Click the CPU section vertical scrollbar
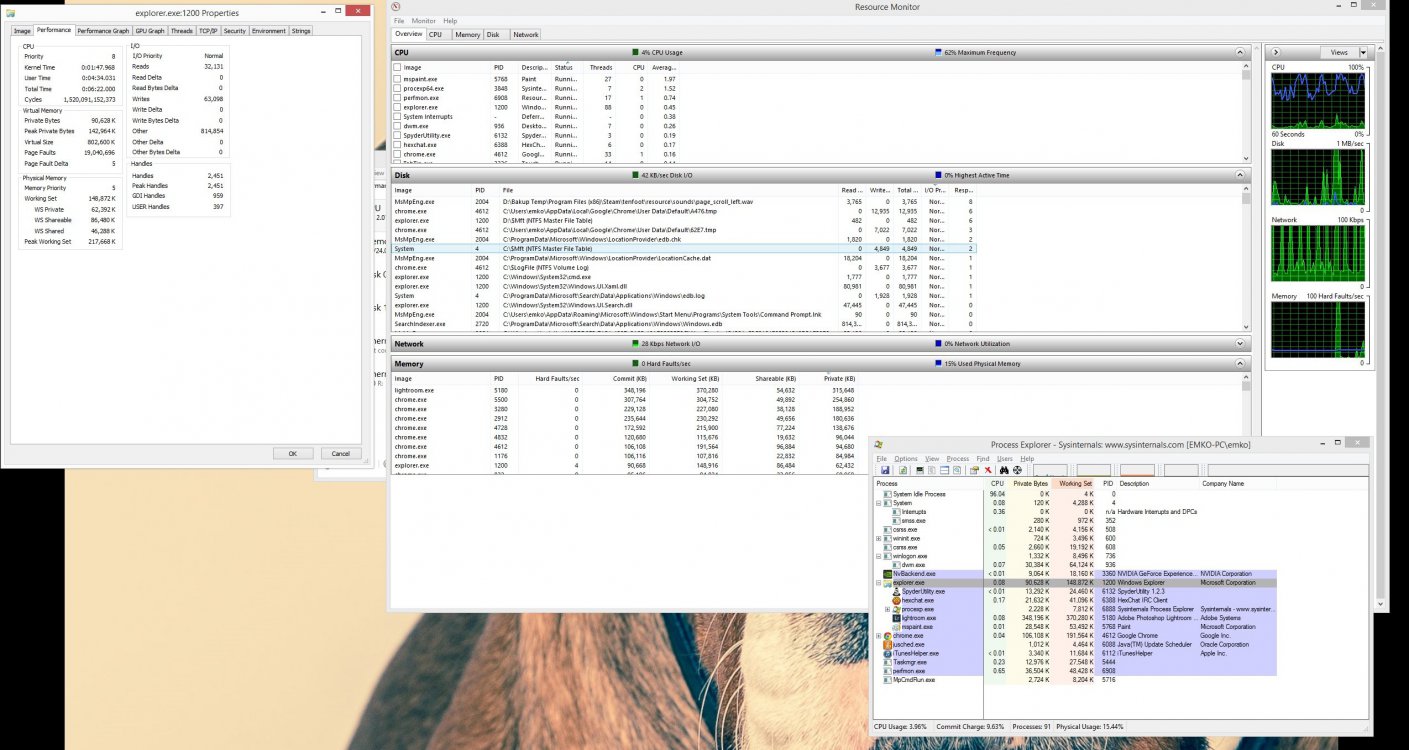Viewport: 1409px width, 750px height. pos(1245,112)
